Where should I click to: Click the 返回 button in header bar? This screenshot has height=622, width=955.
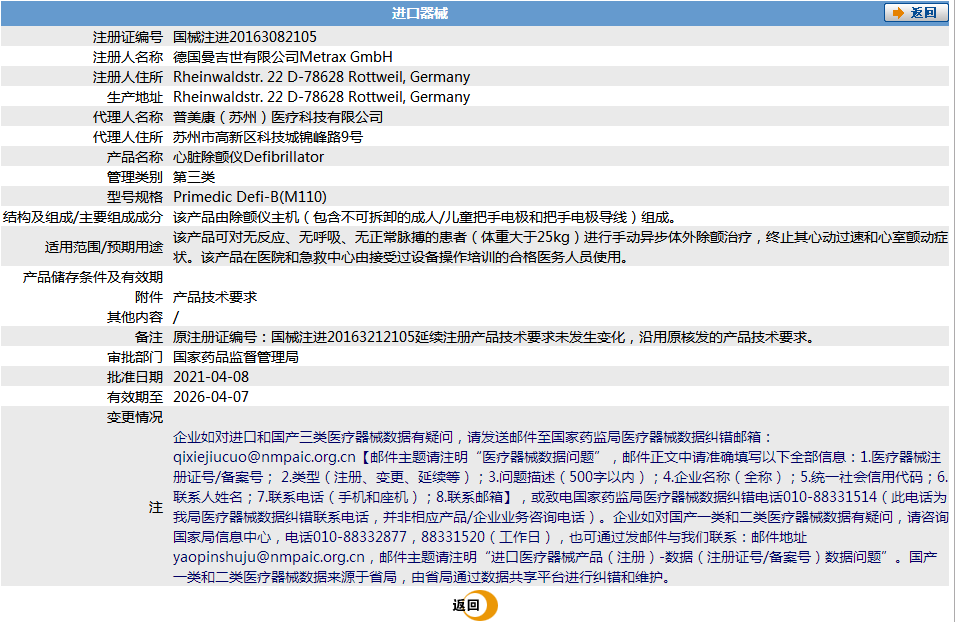(x=916, y=13)
